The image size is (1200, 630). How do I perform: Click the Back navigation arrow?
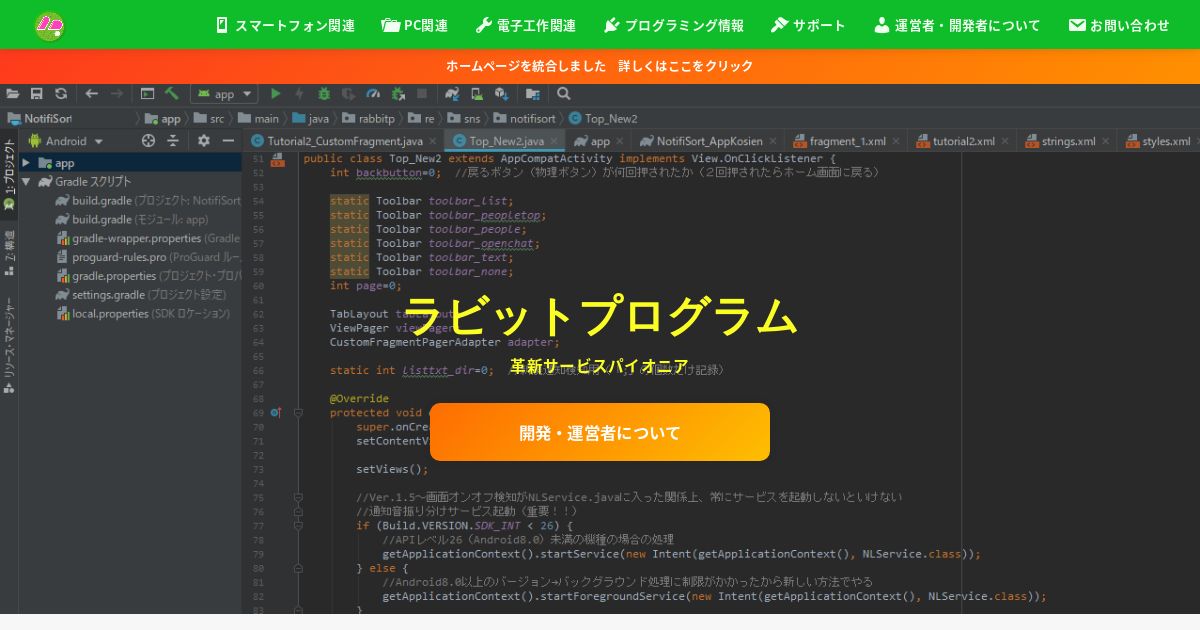click(92, 94)
